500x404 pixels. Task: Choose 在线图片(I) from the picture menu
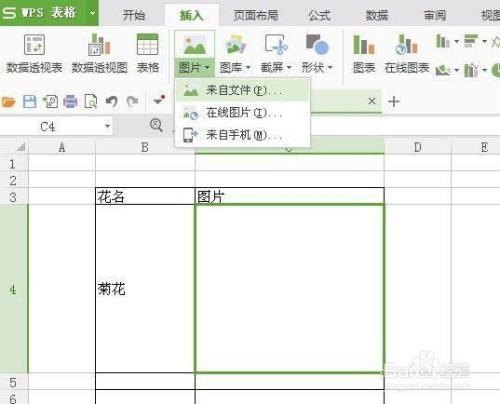point(243,113)
